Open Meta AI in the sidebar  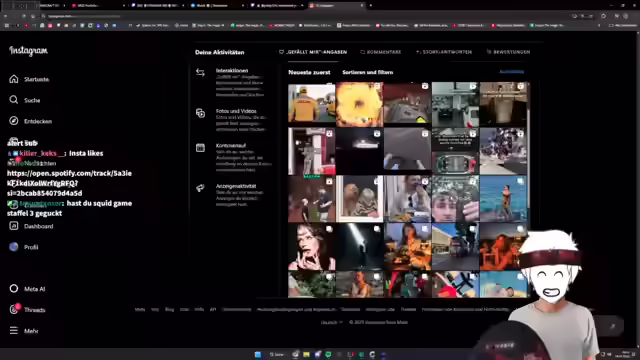[27, 289]
